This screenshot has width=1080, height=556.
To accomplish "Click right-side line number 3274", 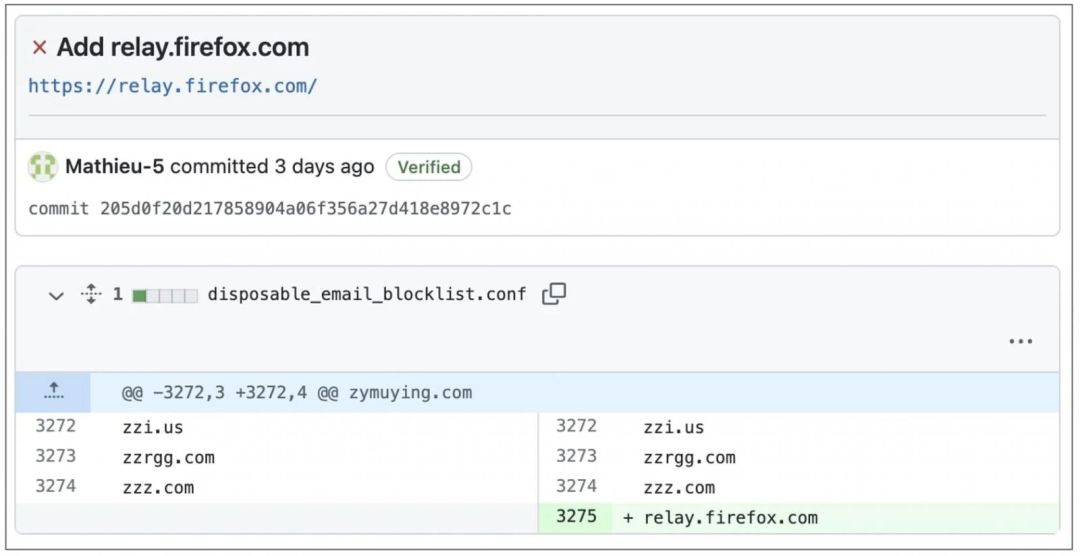I will (x=576, y=487).
